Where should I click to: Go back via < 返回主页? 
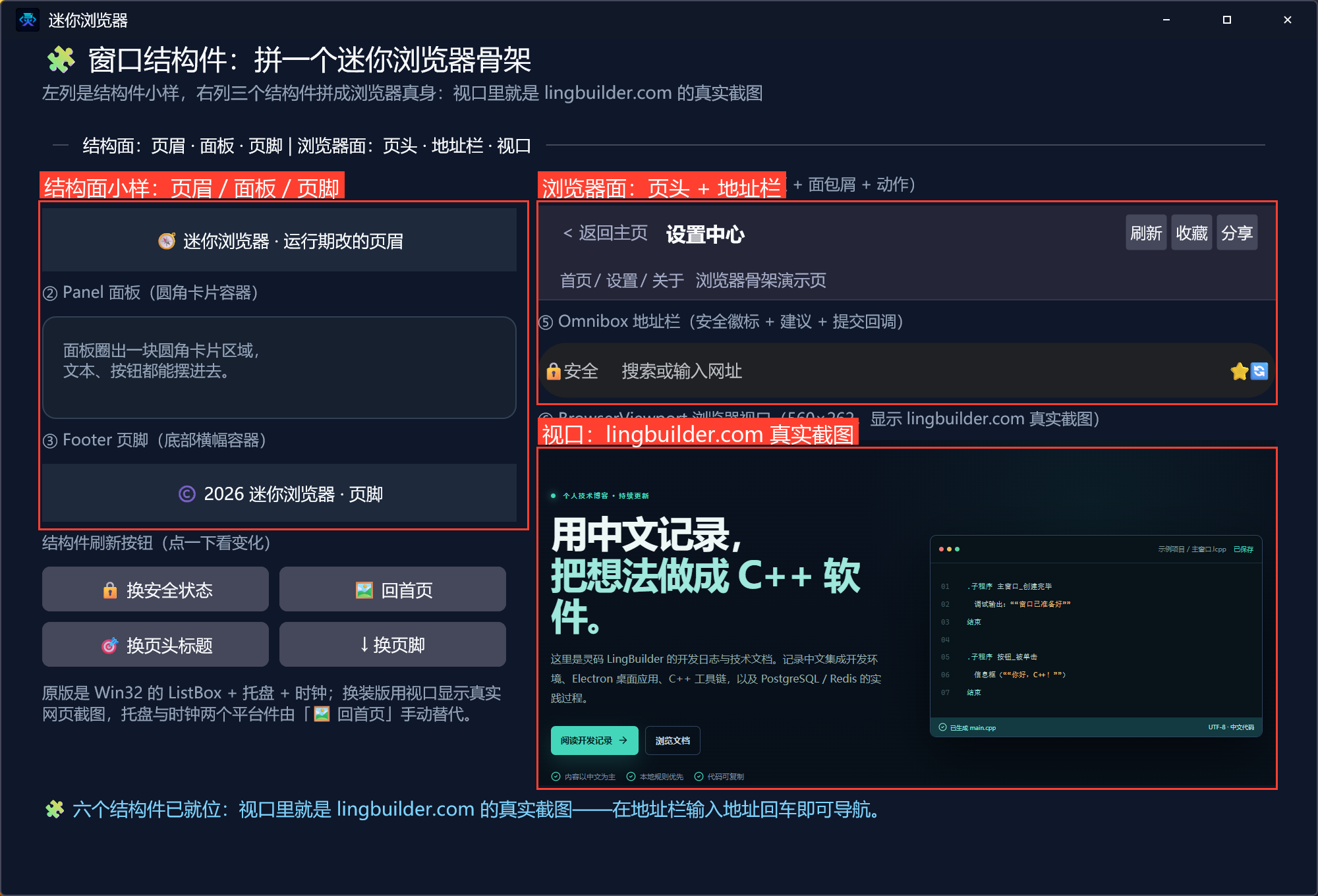(x=605, y=233)
